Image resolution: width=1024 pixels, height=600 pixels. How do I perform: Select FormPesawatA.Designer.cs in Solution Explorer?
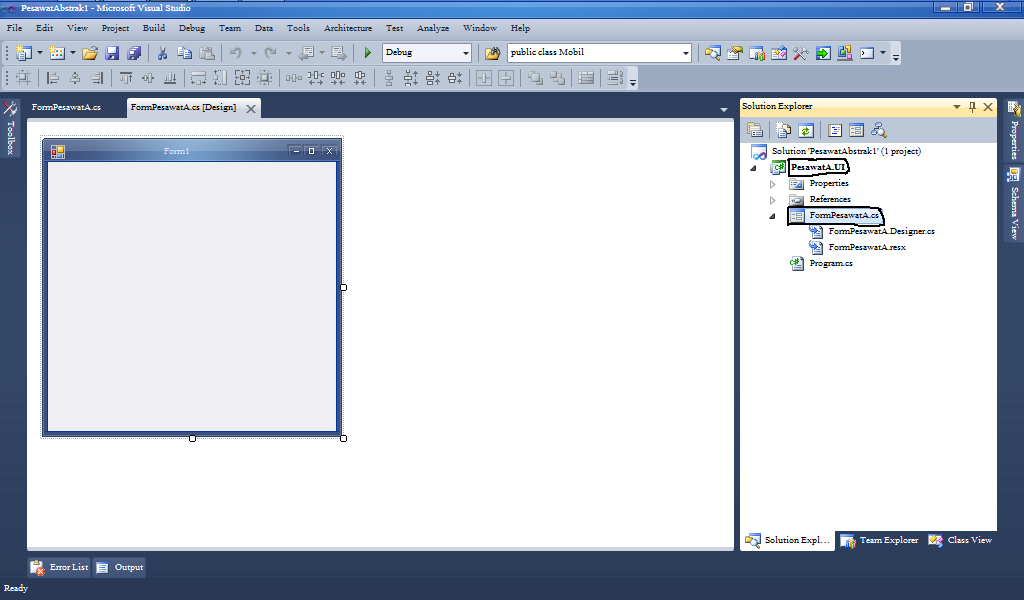881,231
